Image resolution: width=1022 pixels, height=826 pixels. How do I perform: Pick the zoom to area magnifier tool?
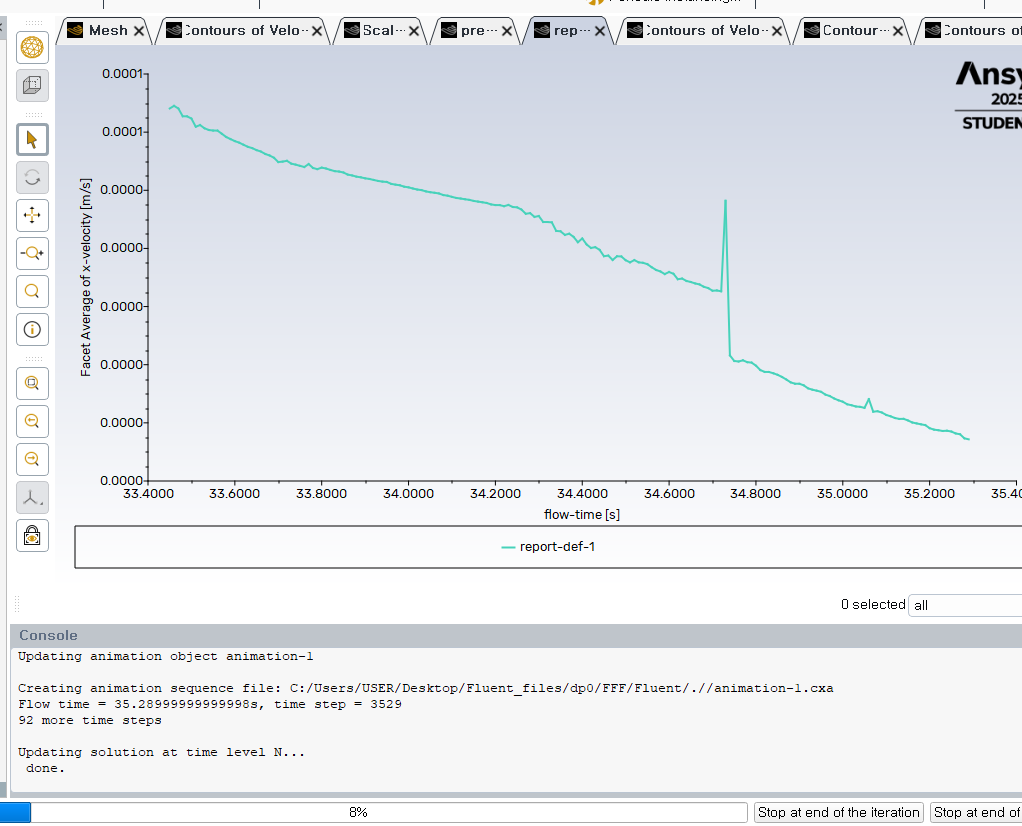click(32, 291)
